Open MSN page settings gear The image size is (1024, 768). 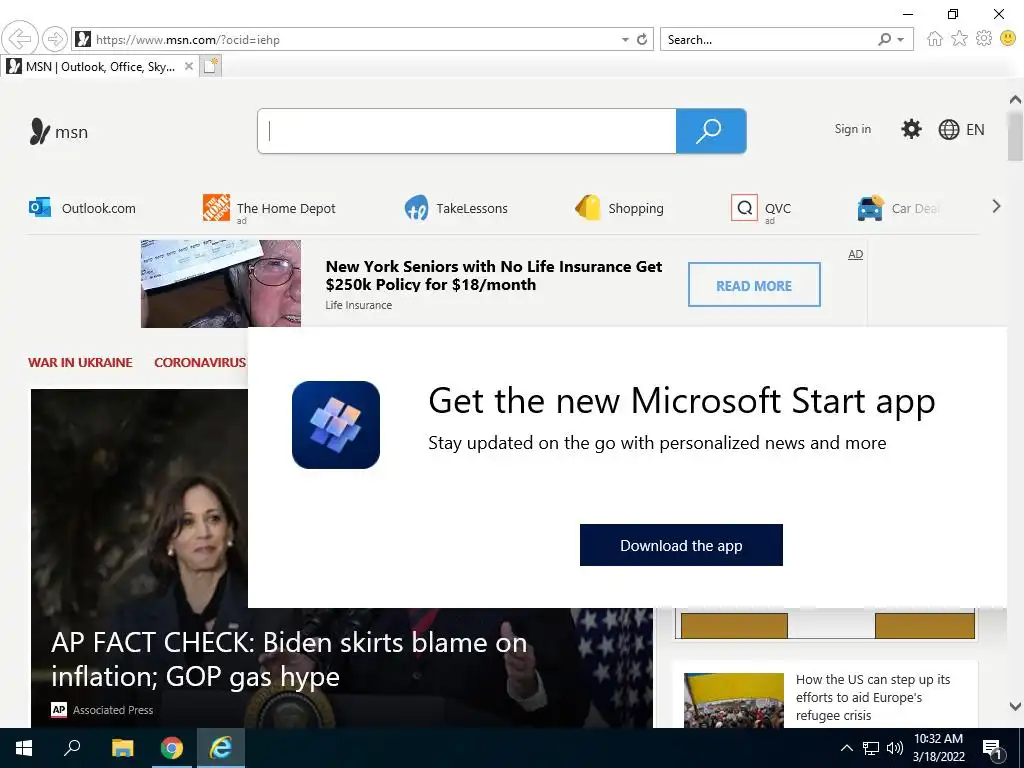click(x=911, y=129)
